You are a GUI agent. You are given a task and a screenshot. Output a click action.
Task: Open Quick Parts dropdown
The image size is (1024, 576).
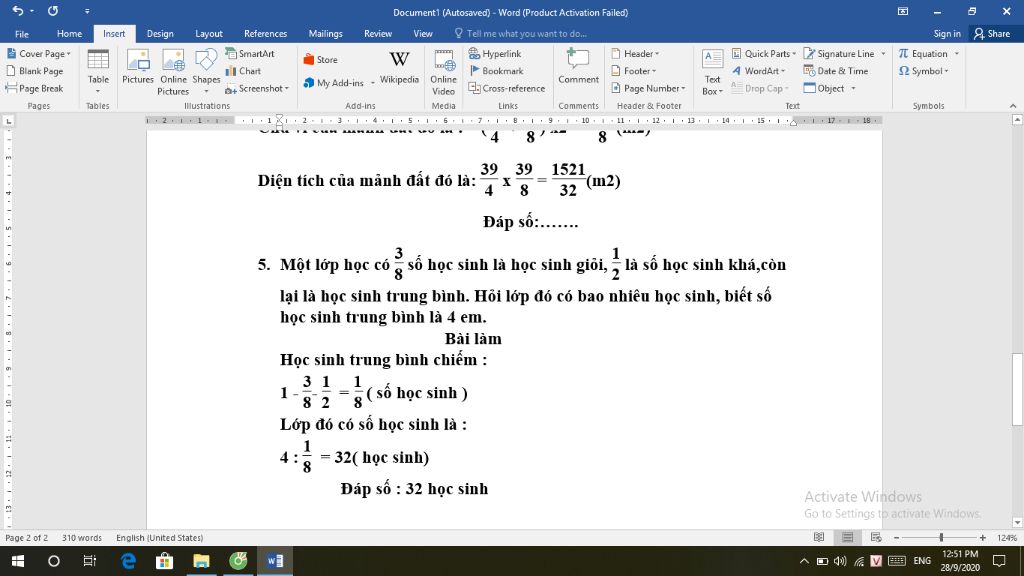[x=764, y=54]
